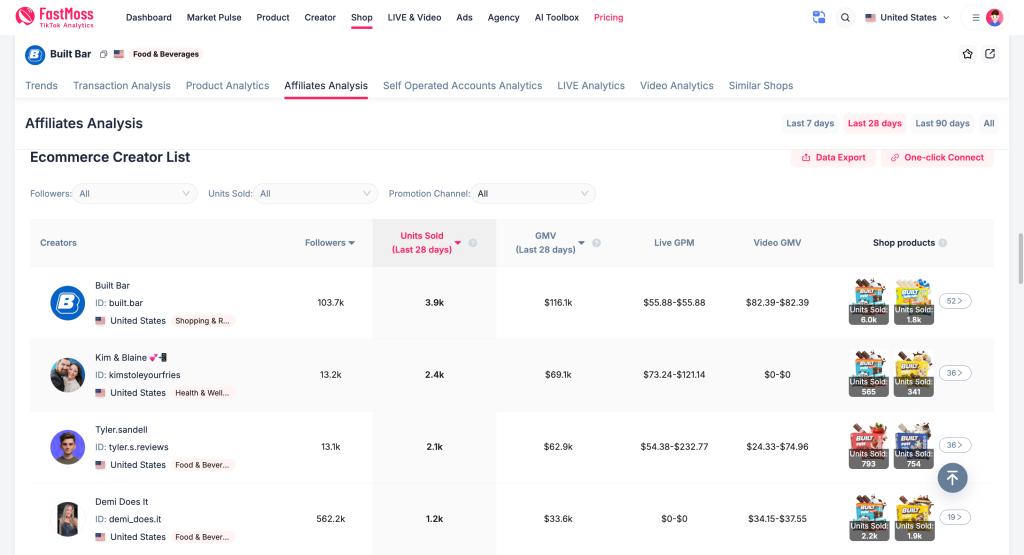
Task: Open the Followers filter dropdown
Action: pos(135,193)
